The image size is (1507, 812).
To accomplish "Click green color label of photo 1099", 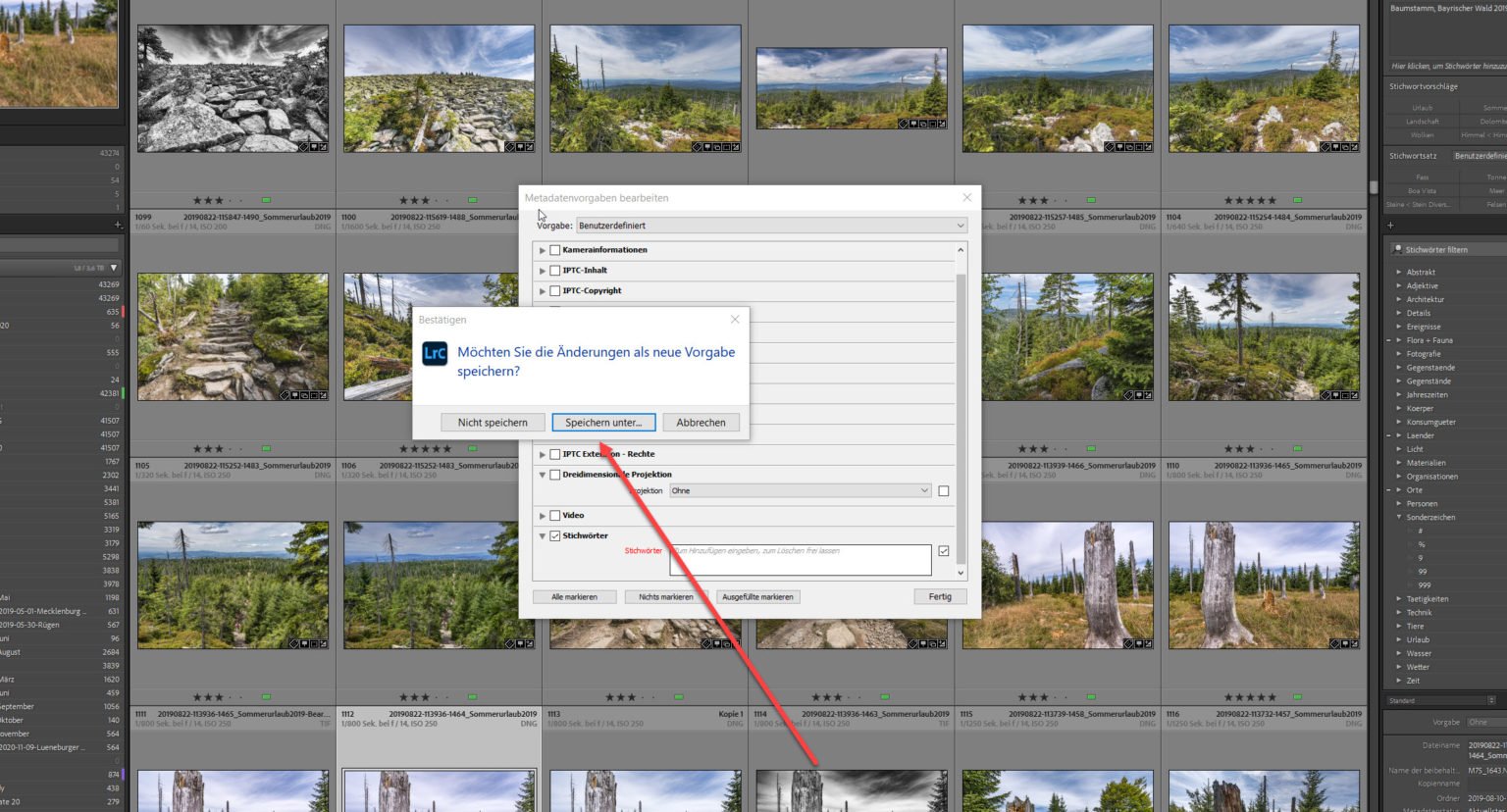I will coord(266,200).
